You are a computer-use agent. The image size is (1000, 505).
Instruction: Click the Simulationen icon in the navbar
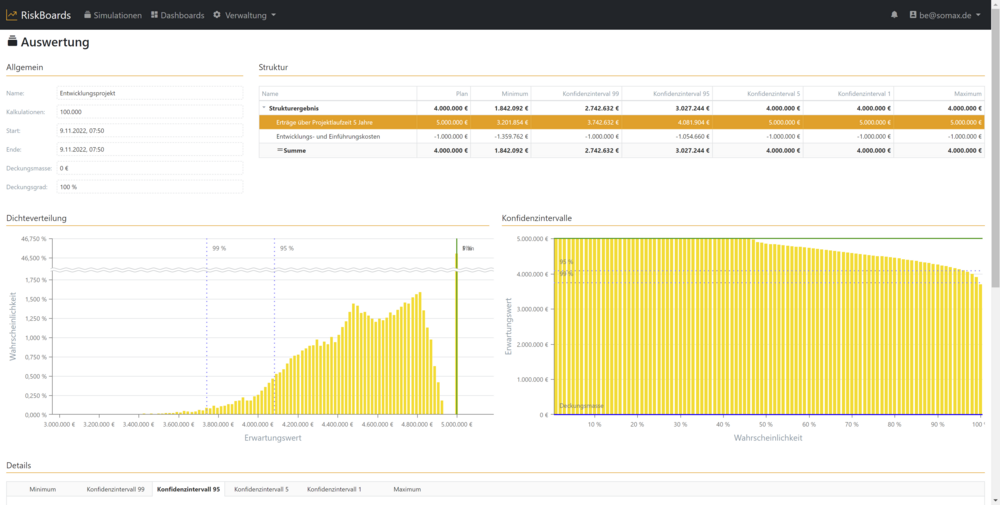(x=87, y=15)
